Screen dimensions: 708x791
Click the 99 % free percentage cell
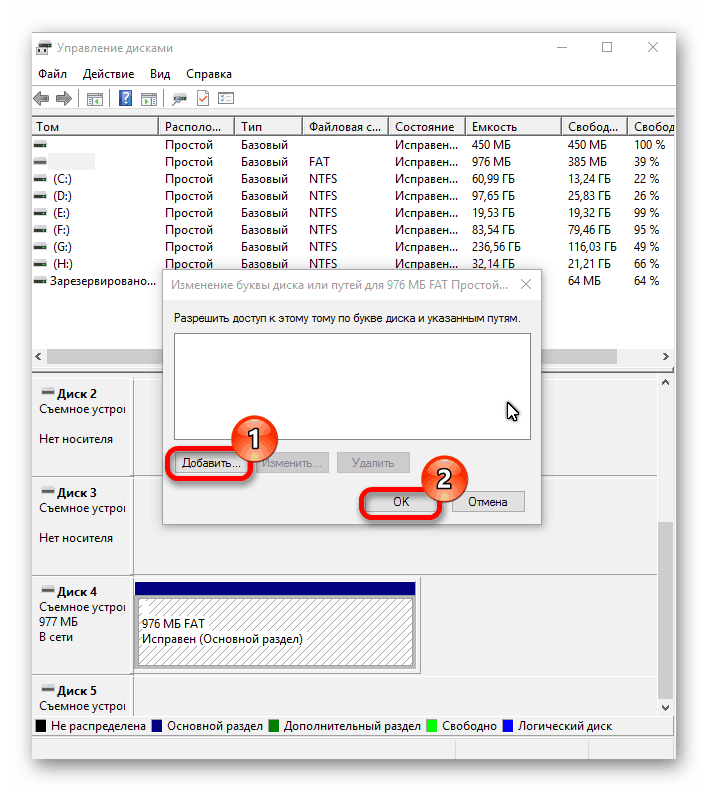pos(646,213)
